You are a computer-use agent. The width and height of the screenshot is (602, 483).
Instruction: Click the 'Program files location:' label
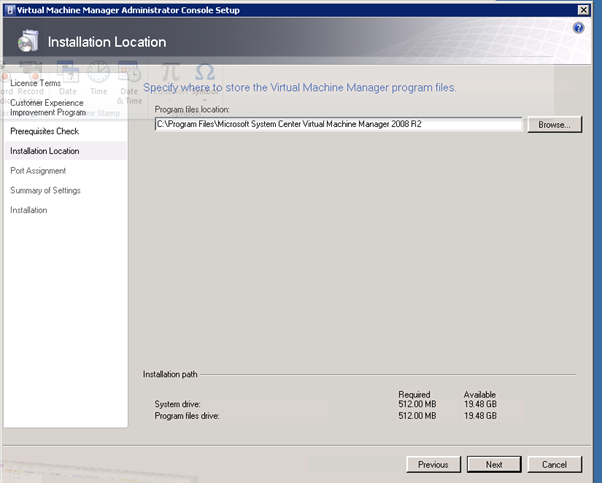(192, 109)
